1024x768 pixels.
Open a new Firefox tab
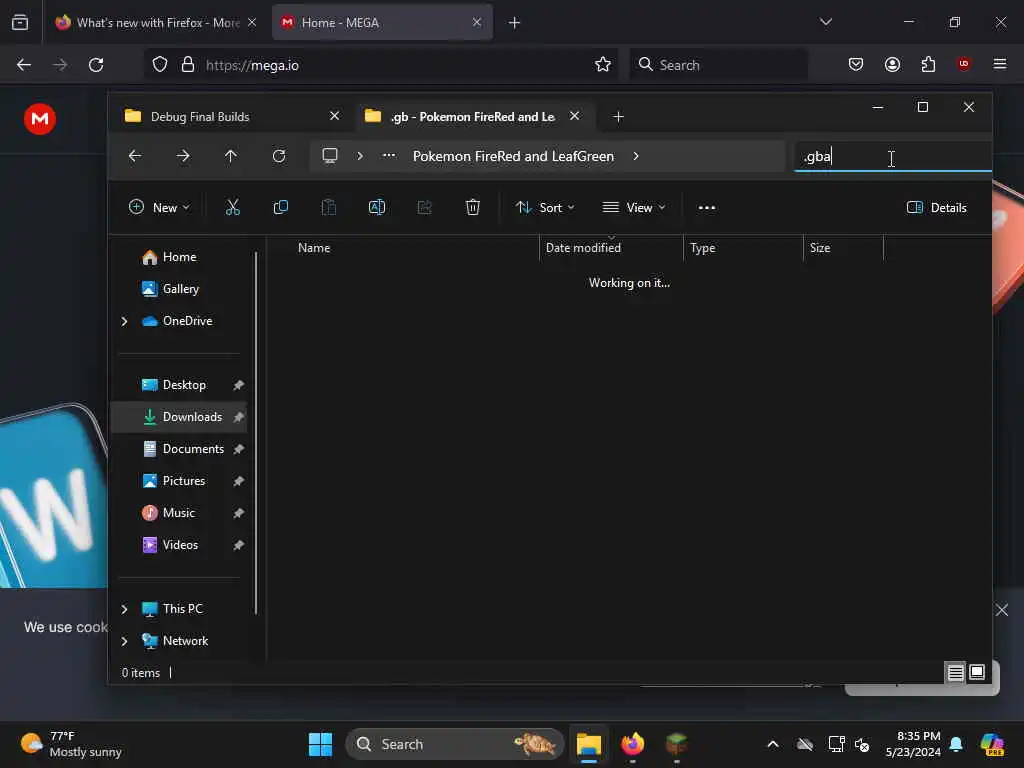pyautogui.click(x=515, y=23)
